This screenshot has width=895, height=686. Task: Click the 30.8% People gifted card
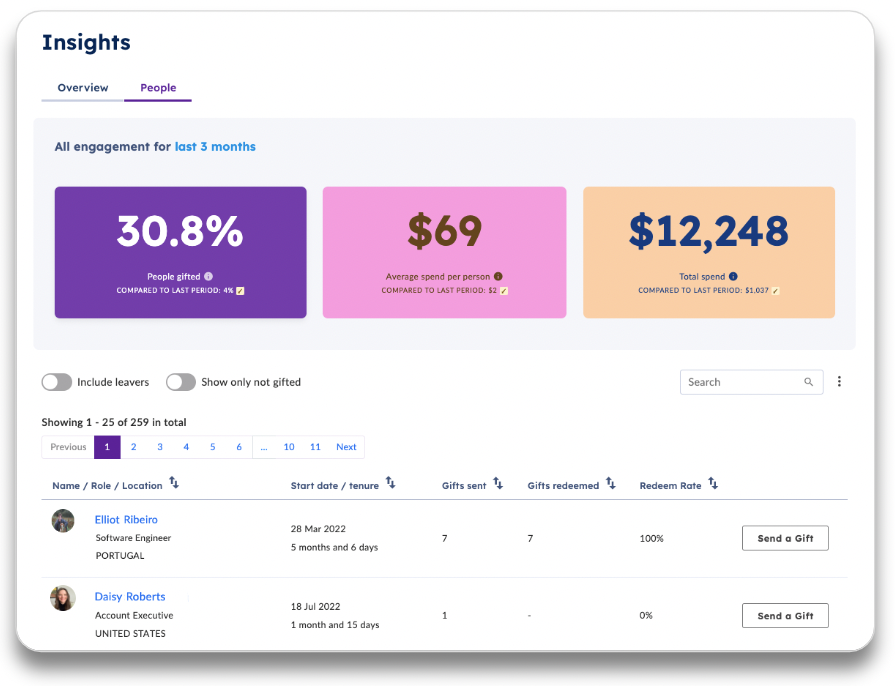pos(180,252)
